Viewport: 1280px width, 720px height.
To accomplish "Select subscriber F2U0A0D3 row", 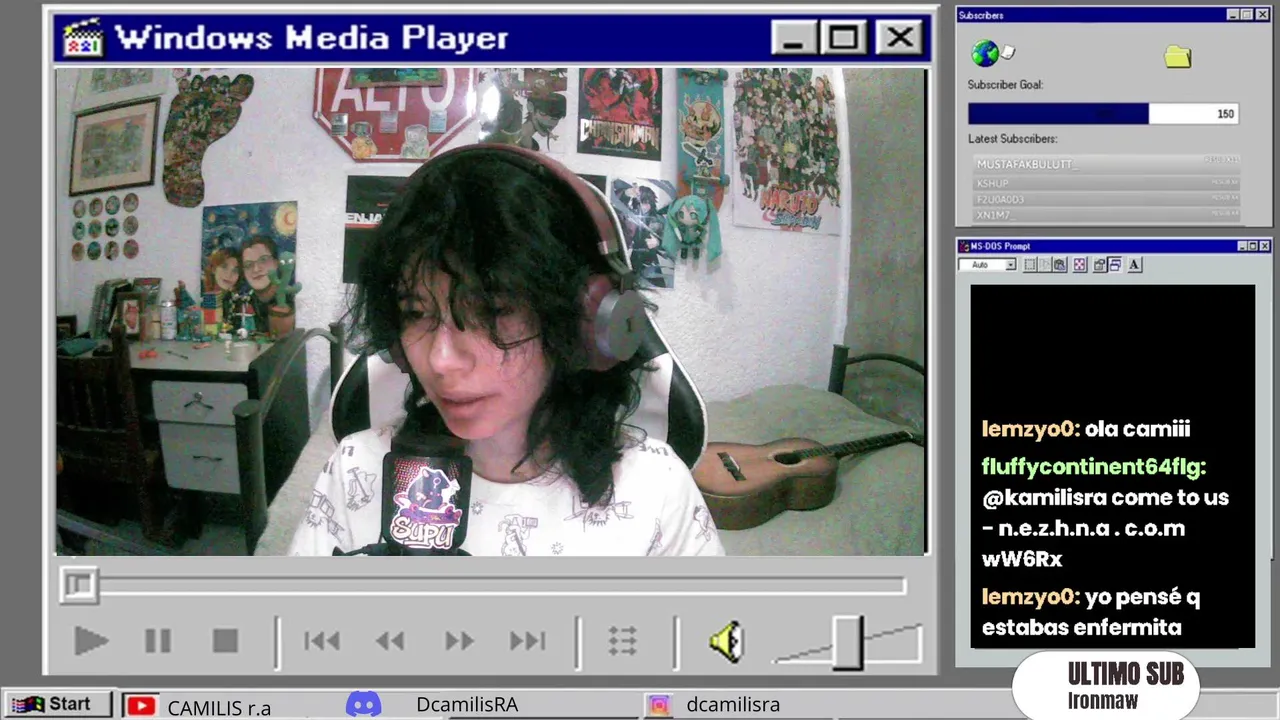I will [1107, 200].
